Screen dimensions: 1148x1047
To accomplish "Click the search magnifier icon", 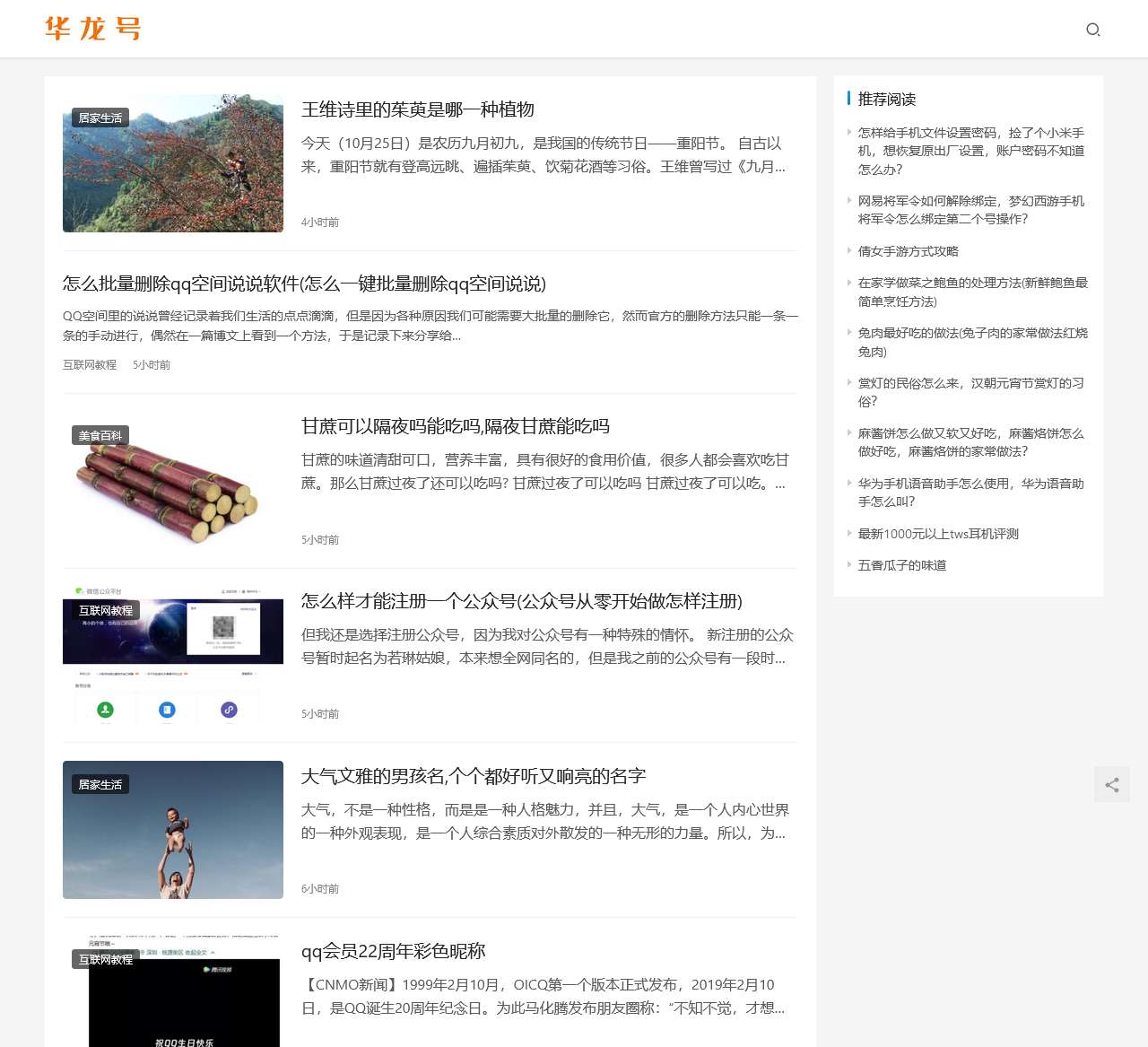I will tap(1092, 30).
